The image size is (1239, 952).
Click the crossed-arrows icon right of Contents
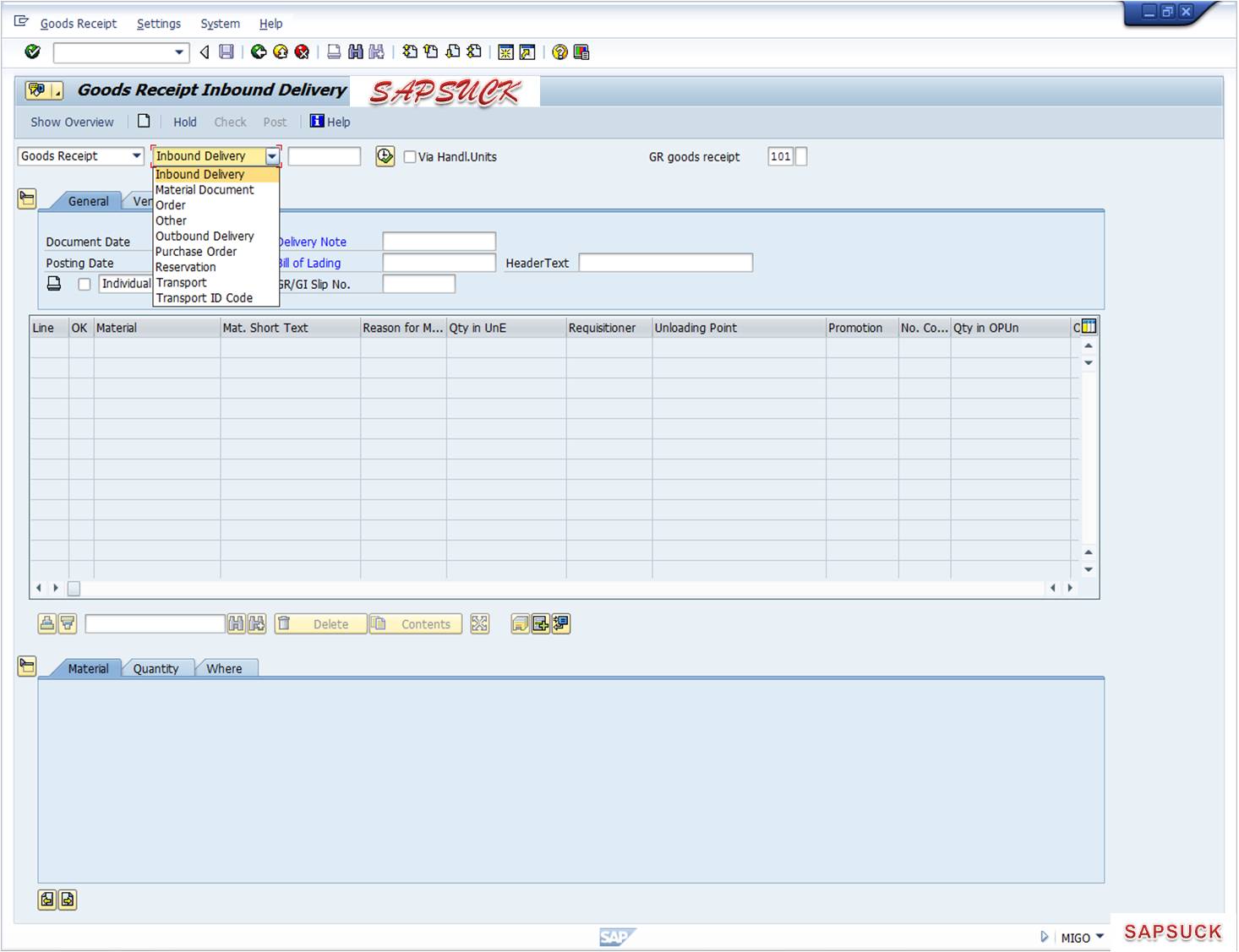480,624
